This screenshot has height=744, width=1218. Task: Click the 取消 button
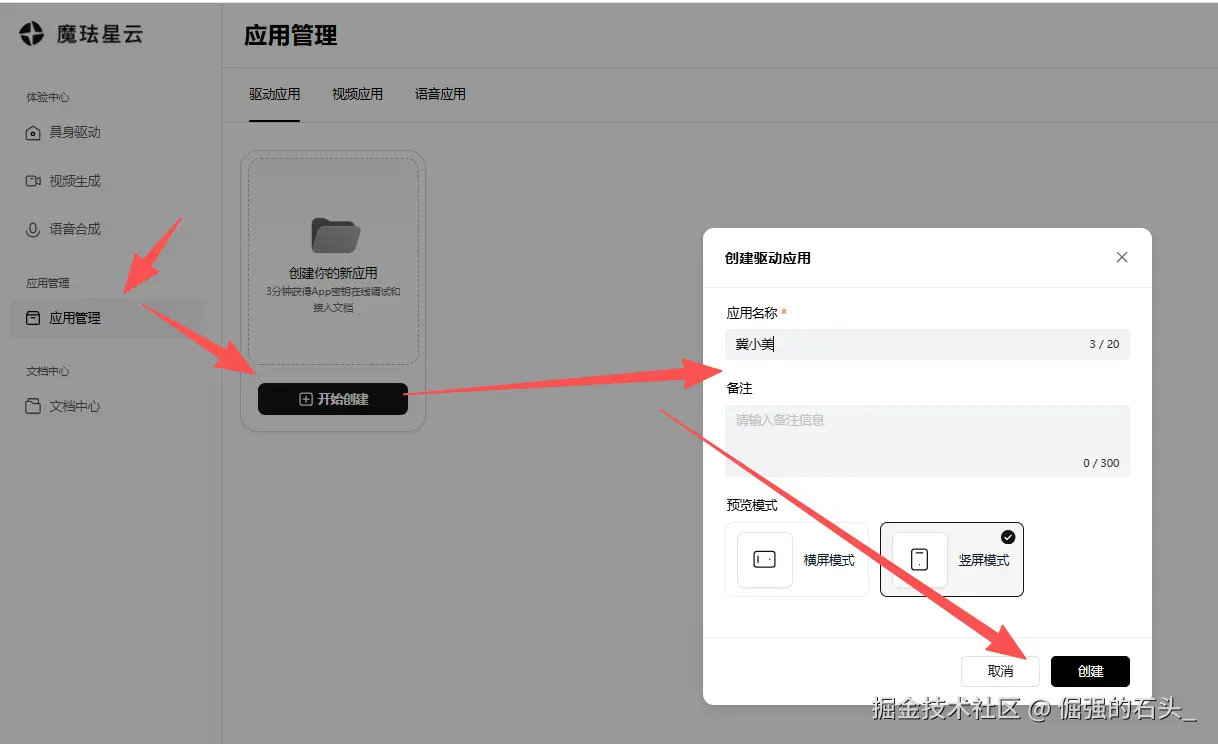coord(1000,671)
